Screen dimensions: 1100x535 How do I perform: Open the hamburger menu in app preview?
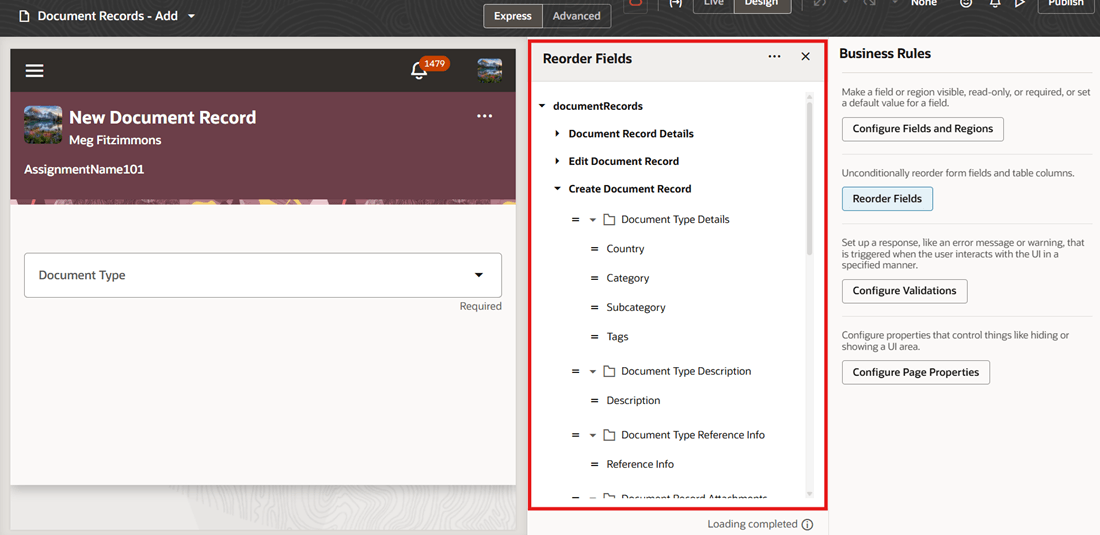pos(34,71)
